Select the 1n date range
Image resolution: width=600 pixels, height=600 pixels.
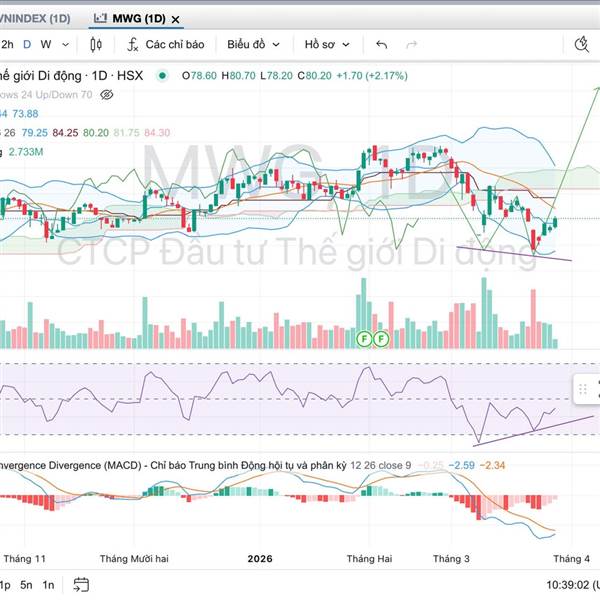[x=48, y=585]
